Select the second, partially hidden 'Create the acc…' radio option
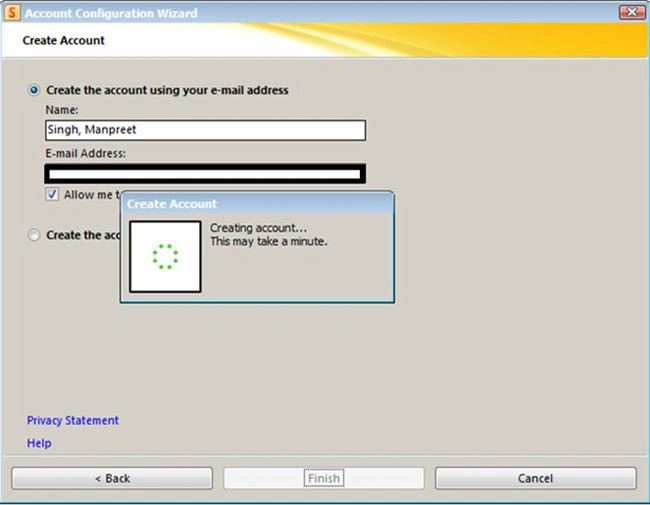Image resolution: width=650 pixels, height=505 pixels. point(34,235)
